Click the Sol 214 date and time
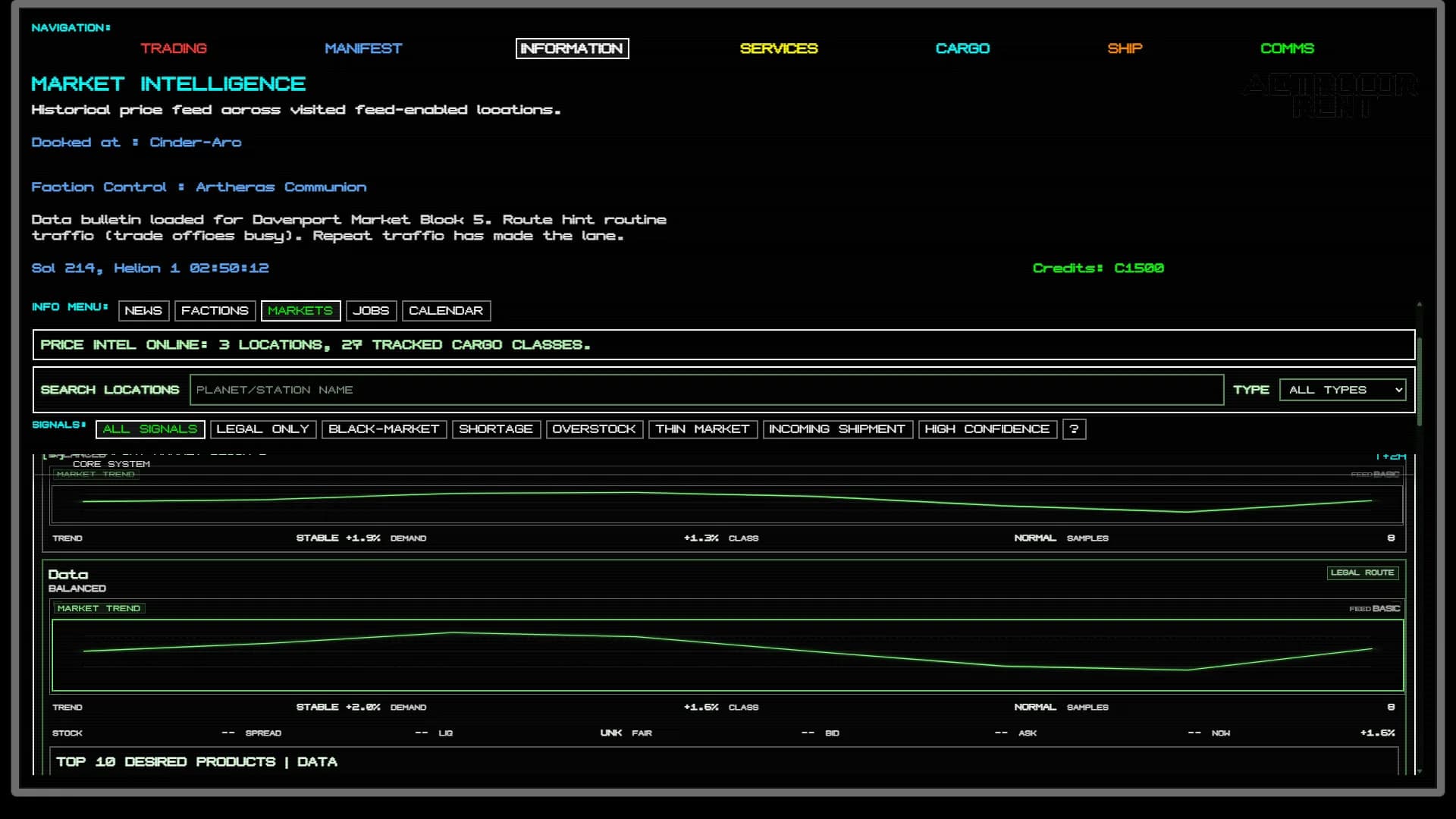 tap(150, 268)
